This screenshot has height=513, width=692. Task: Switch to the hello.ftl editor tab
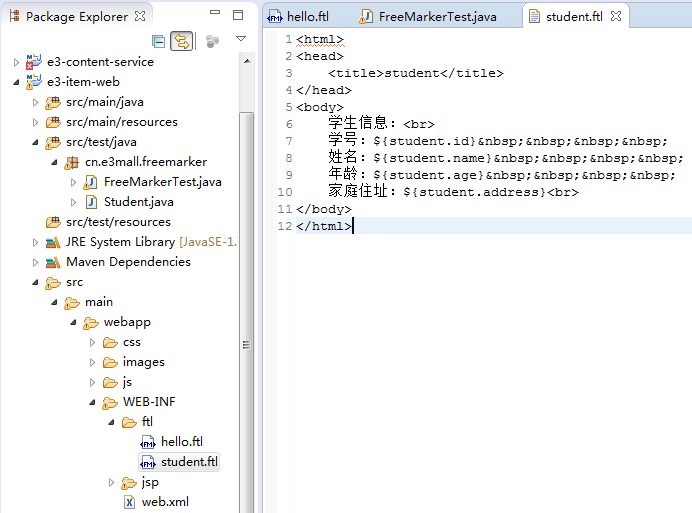point(299,17)
